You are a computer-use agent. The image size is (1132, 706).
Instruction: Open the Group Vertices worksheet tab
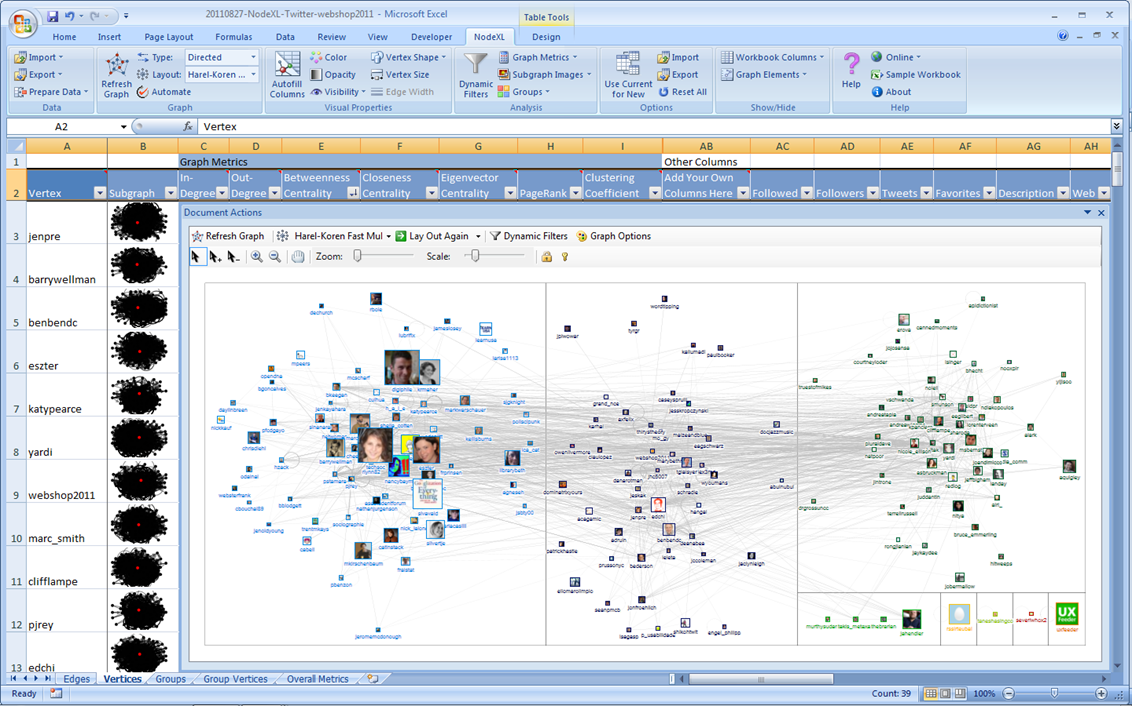point(235,679)
